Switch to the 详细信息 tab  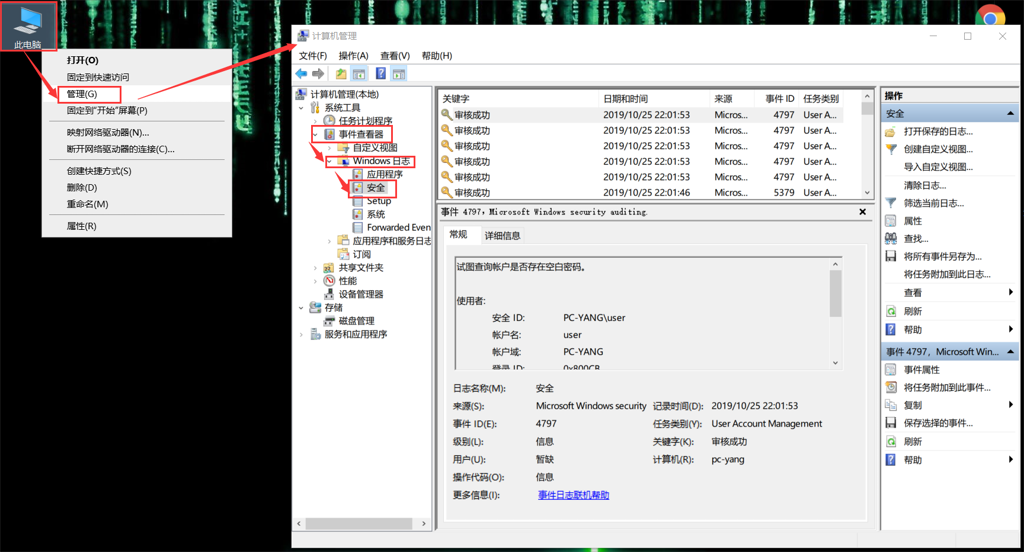coord(502,235)
